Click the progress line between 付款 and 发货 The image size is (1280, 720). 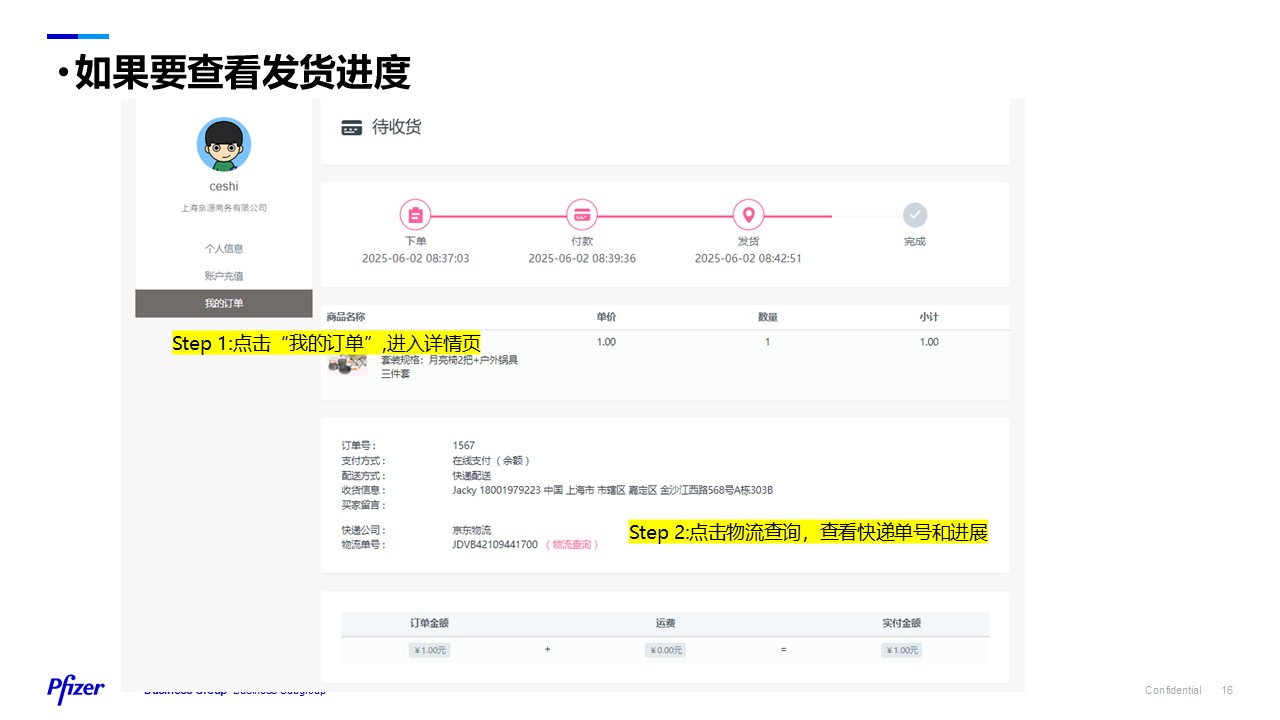click(x=665, y=215)
